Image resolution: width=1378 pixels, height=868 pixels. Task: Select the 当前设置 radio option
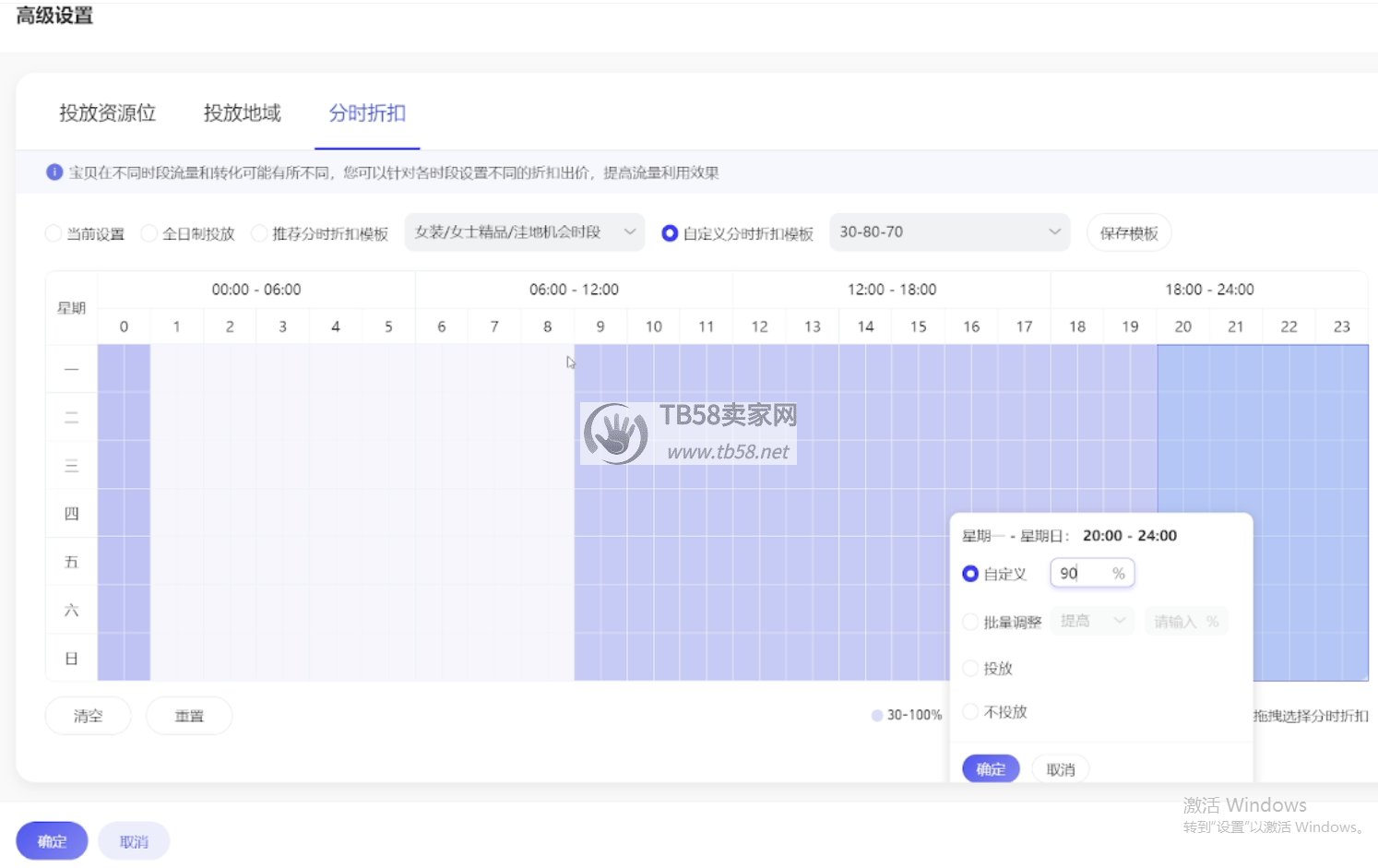(53, 233)
